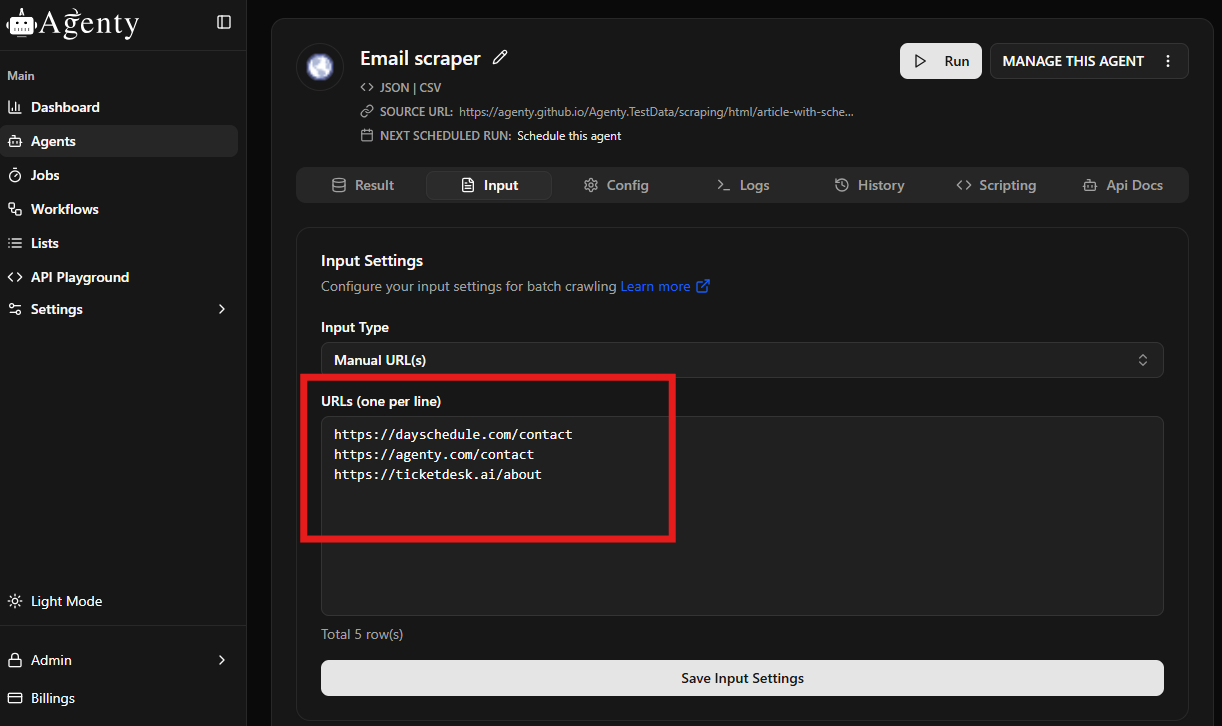Click the Logs terminal icon
Viewport: 1222px width, 726px height.
click(x=723, y=185)
